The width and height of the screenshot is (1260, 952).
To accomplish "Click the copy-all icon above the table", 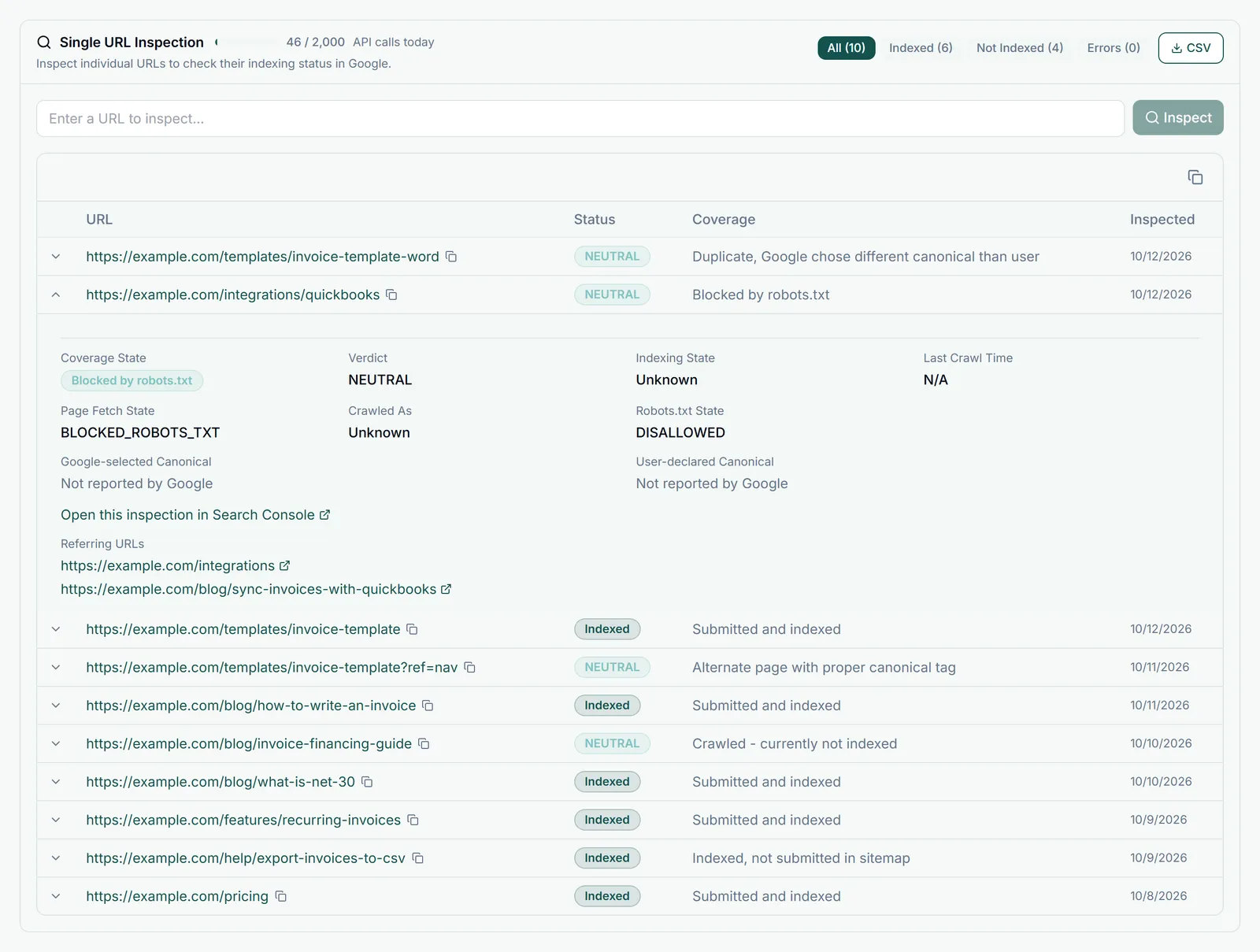I will (1195, 177).
